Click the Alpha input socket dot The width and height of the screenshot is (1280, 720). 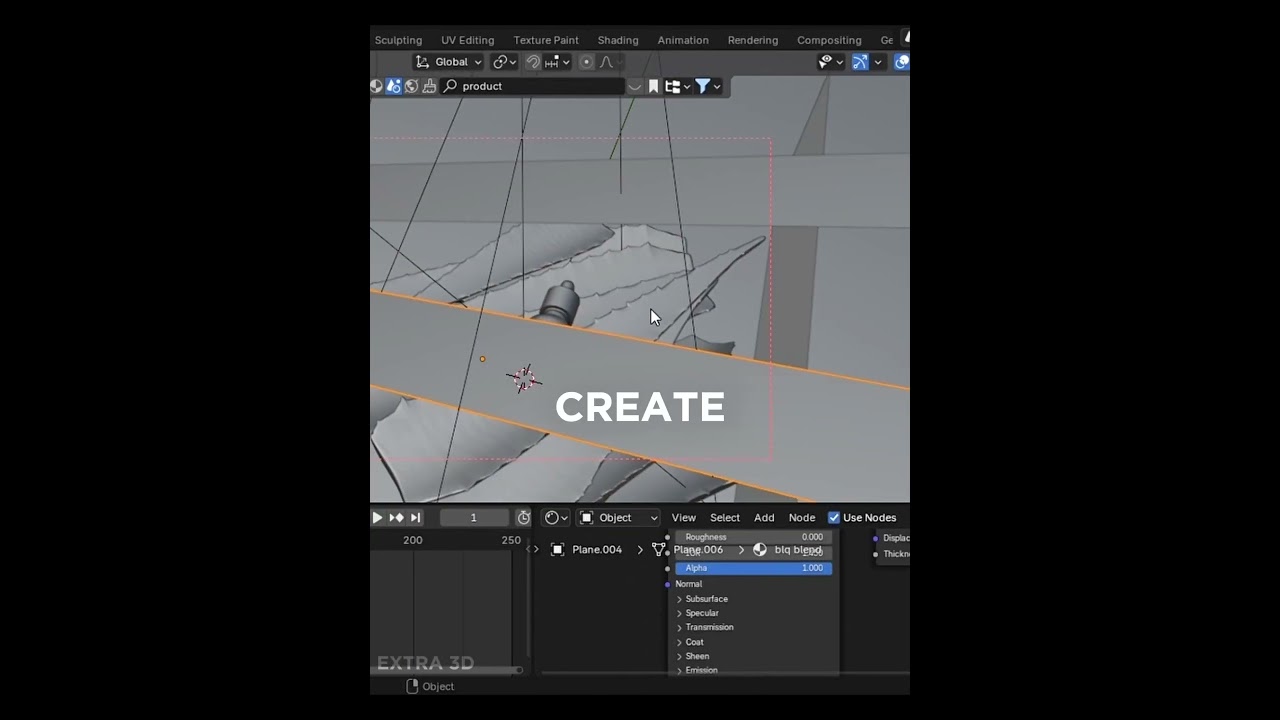(x=667, y=568)
